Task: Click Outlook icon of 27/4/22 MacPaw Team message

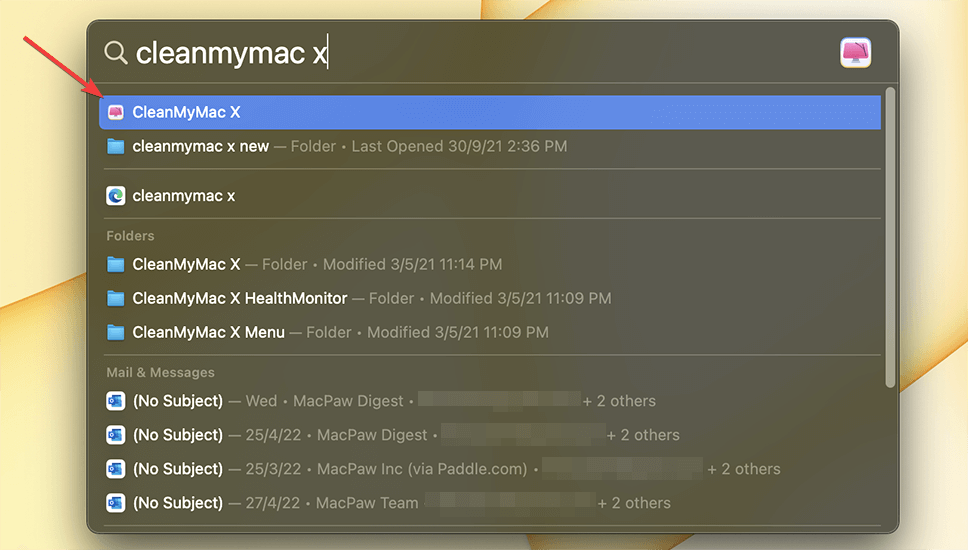Action: (115, 502)
